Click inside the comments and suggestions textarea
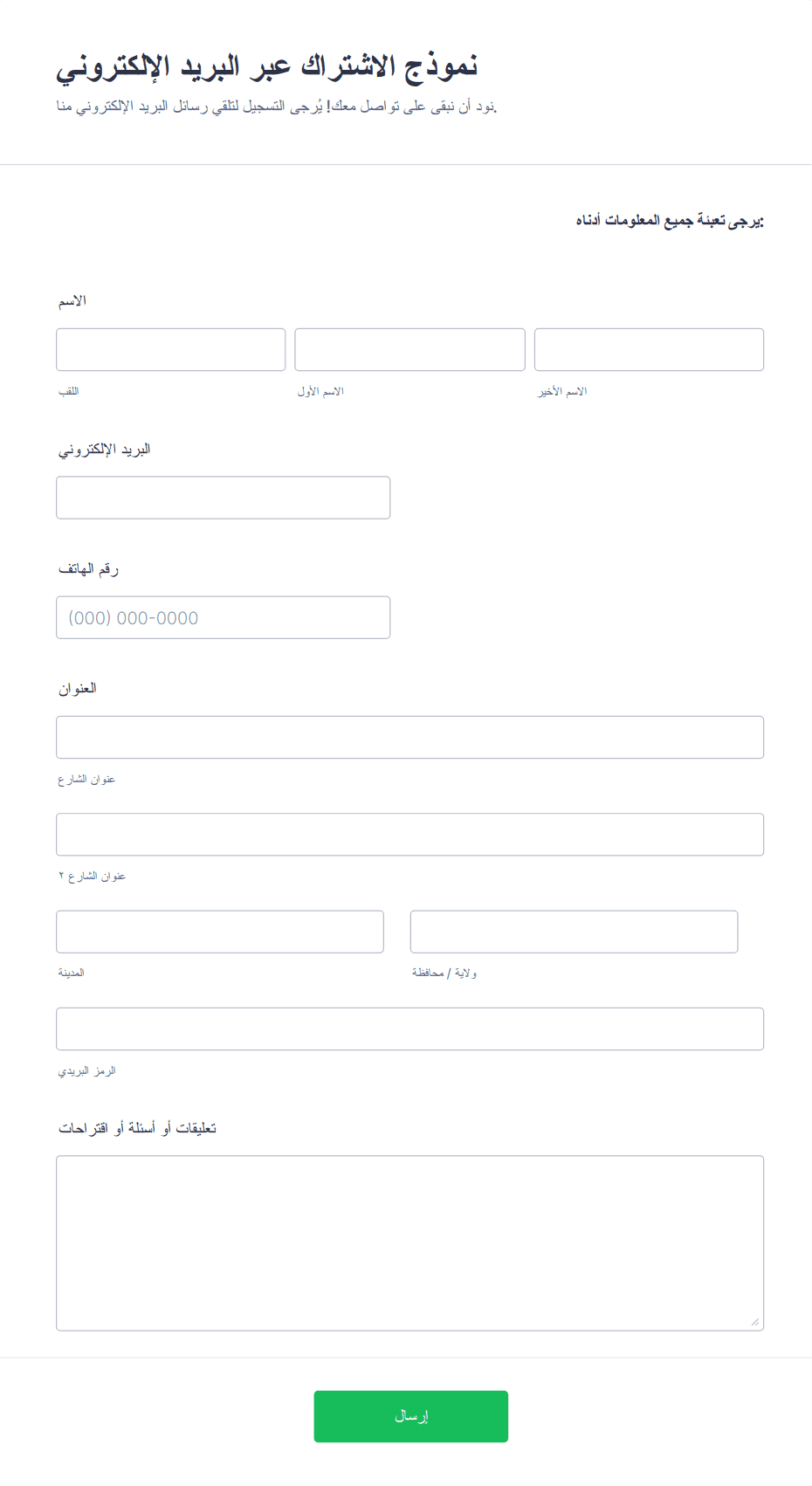The width and height of the screenshot is (812, 1486). click(410, 1243)
